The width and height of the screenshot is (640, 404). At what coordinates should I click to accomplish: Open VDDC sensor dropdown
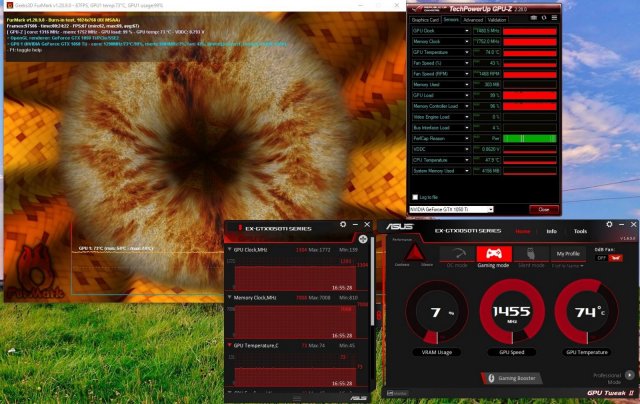[467, 149]
